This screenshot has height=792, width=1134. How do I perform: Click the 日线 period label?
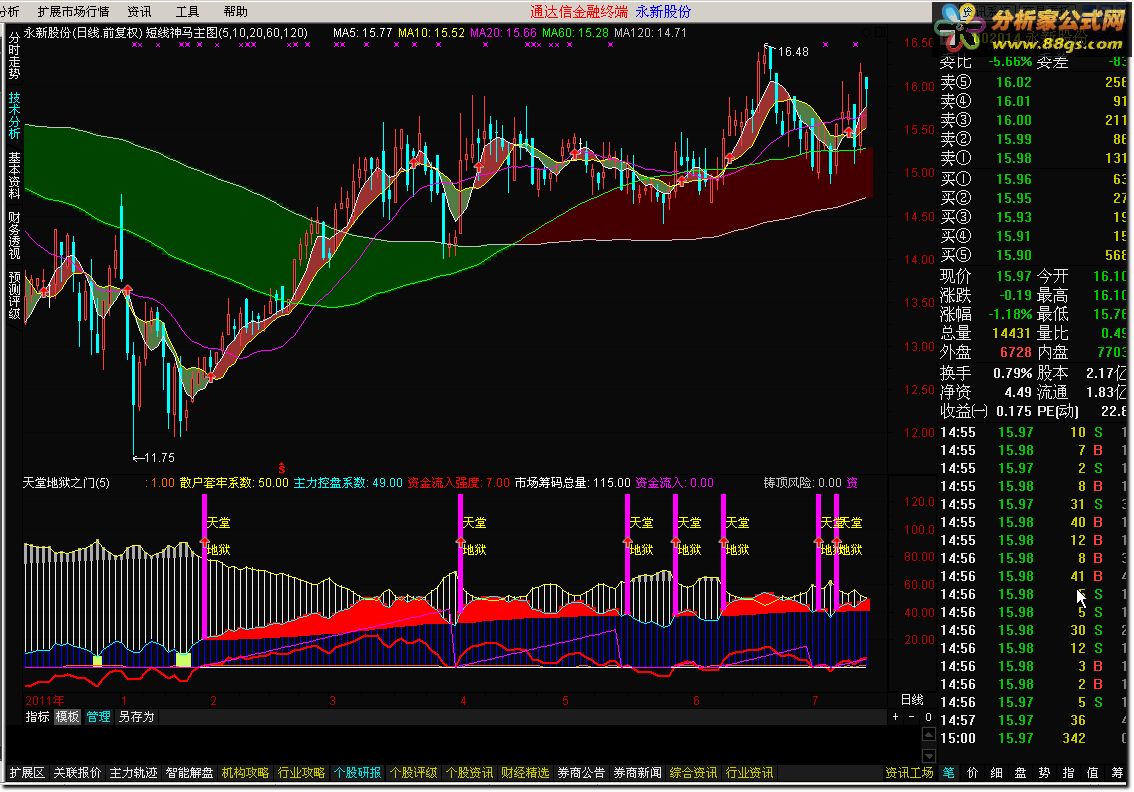[912, 699]
